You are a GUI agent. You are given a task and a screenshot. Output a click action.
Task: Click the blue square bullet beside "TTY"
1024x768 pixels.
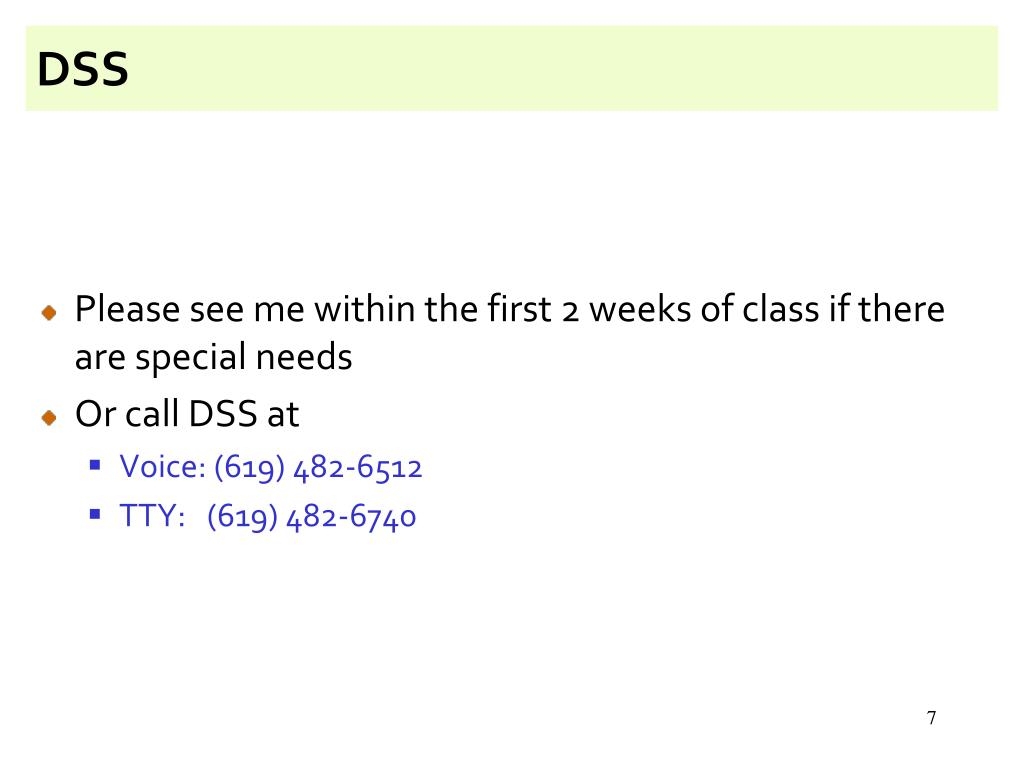point(95,513)
